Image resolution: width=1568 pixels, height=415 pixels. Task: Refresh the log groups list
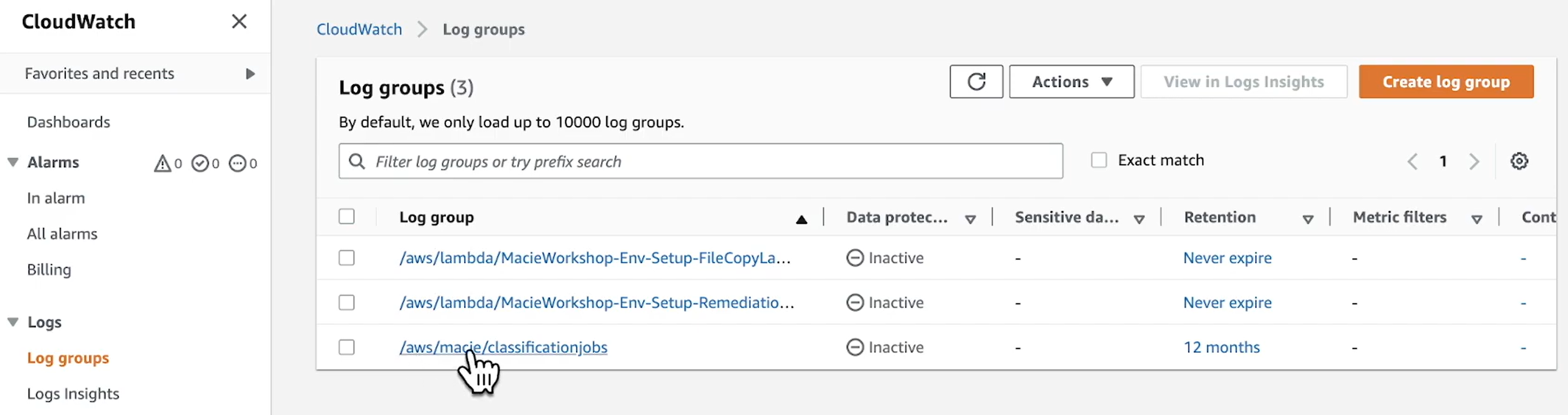tap(976, 82)
